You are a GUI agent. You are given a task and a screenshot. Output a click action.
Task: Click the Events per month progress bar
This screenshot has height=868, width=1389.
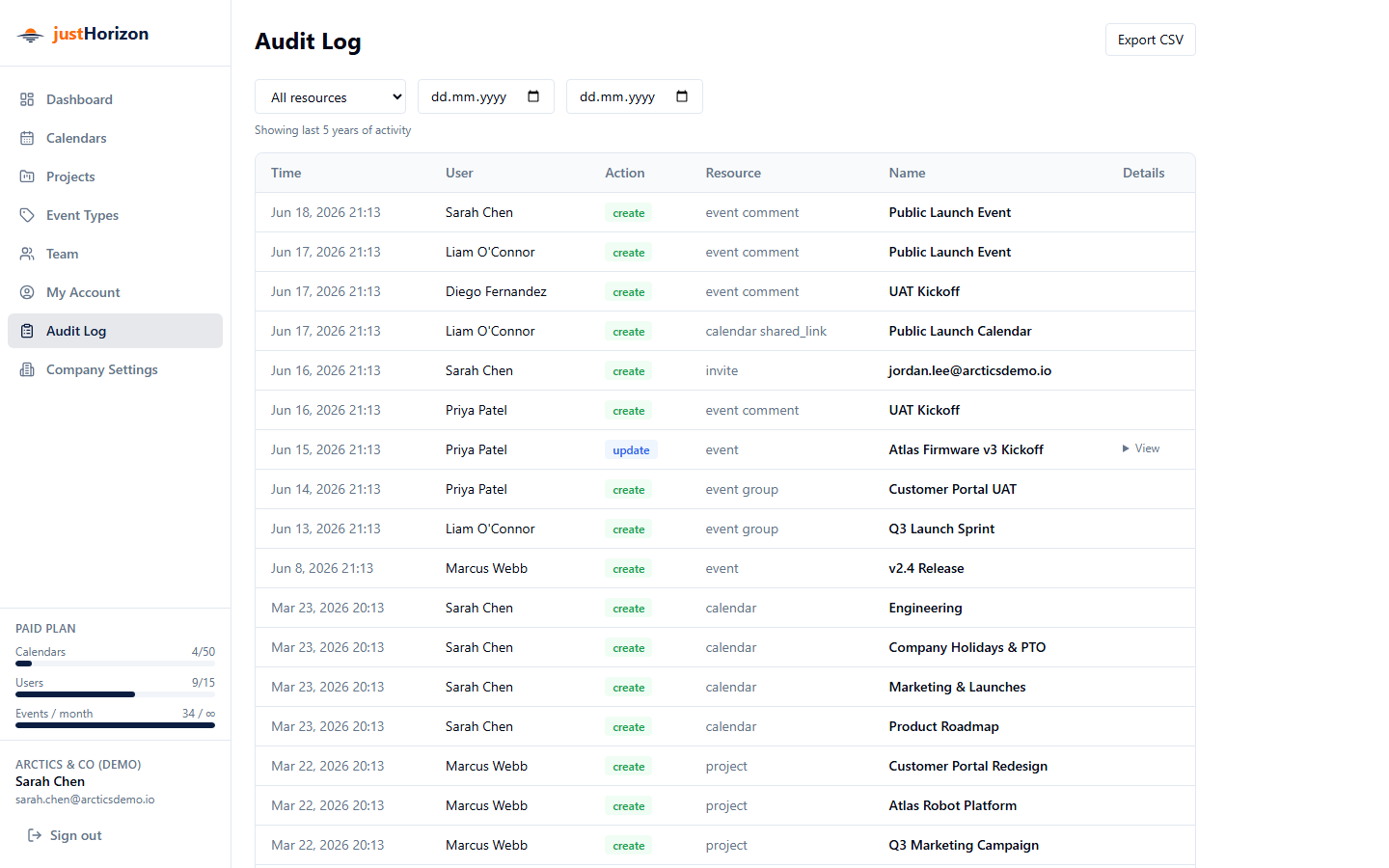pyautogui.click(x=115, y=725)
